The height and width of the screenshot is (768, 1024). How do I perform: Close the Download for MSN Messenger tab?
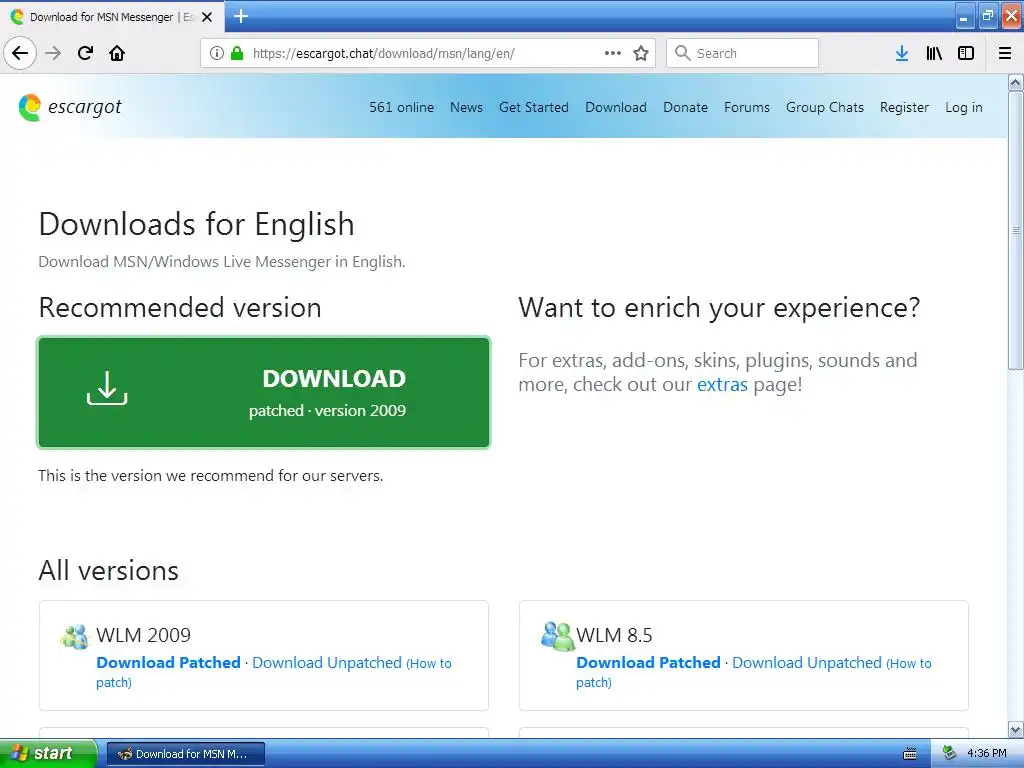207,17
